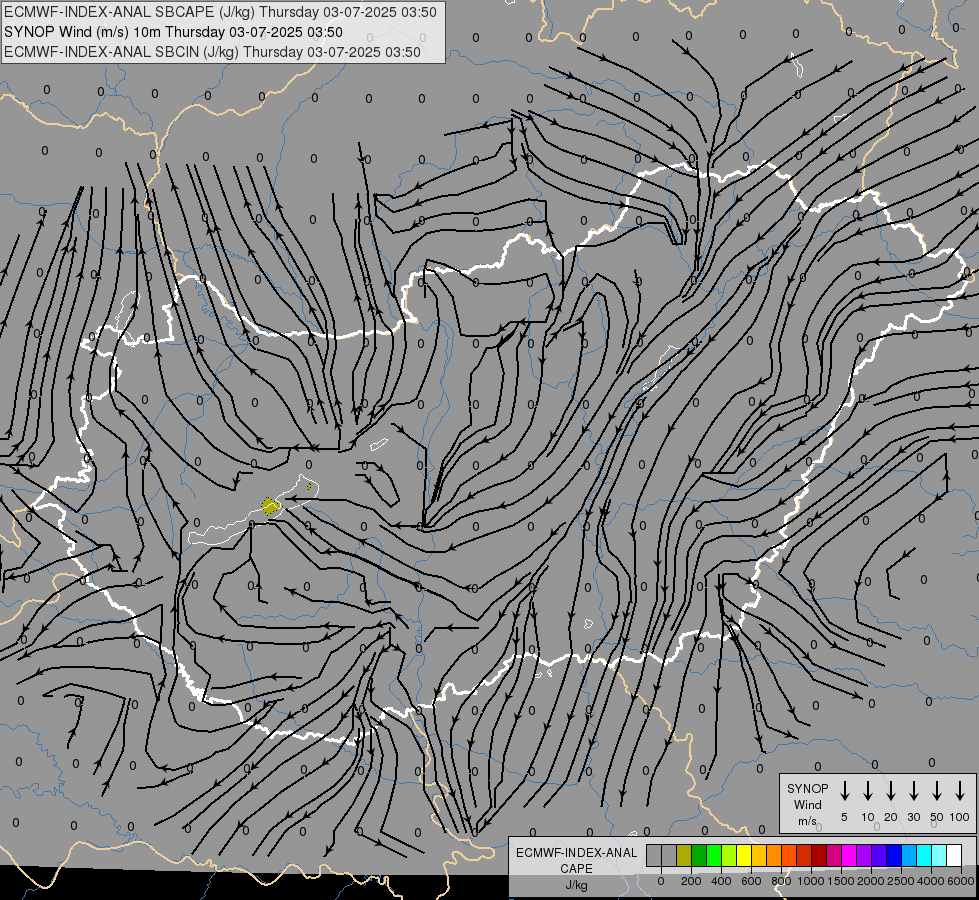Viewport: 979px width, 900px height.
Task: Select the orange swatch left of 800 tick
Action: click(774, 855)
